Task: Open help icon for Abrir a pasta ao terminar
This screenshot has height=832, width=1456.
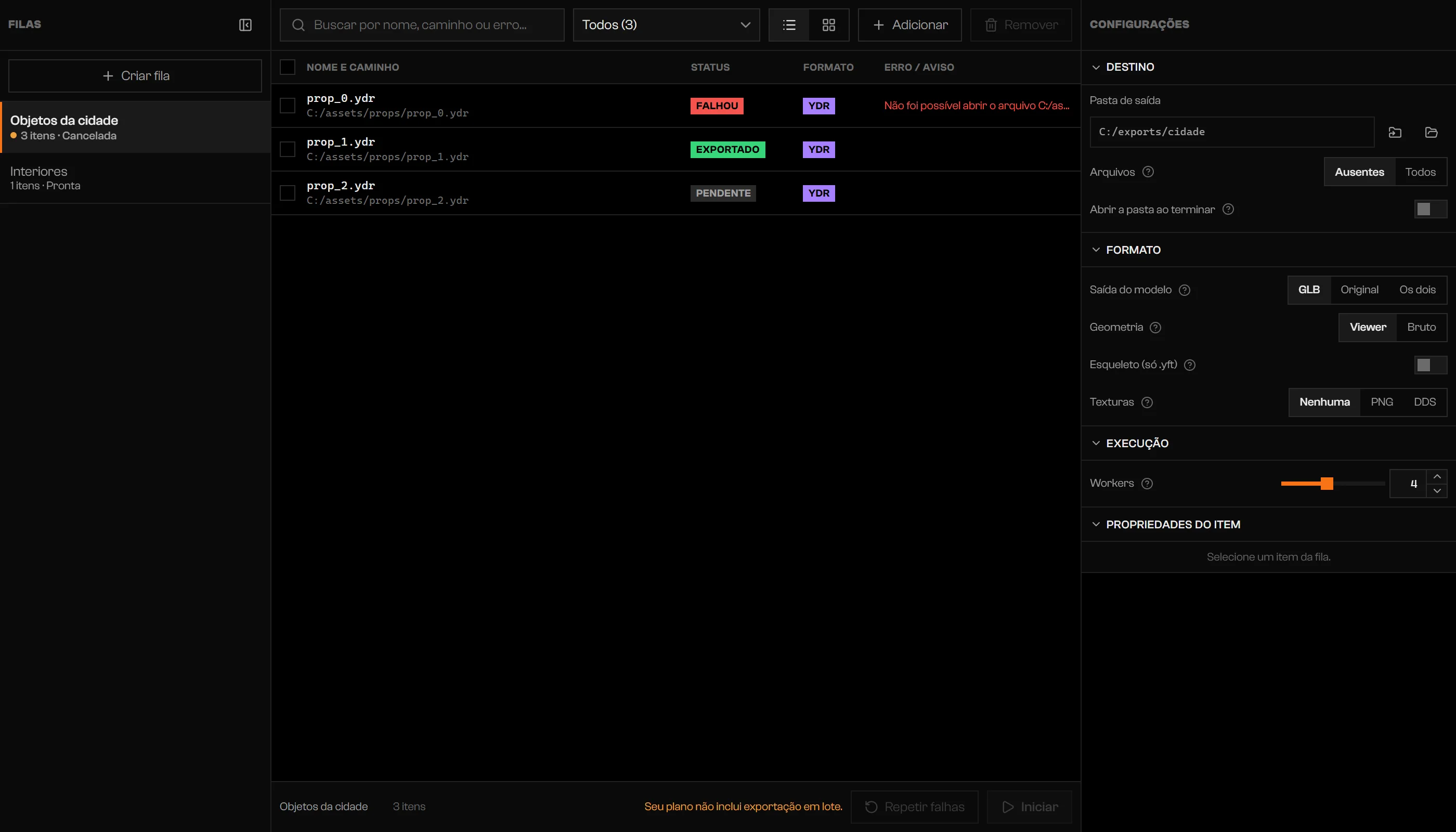Action: click(1228, 209)
